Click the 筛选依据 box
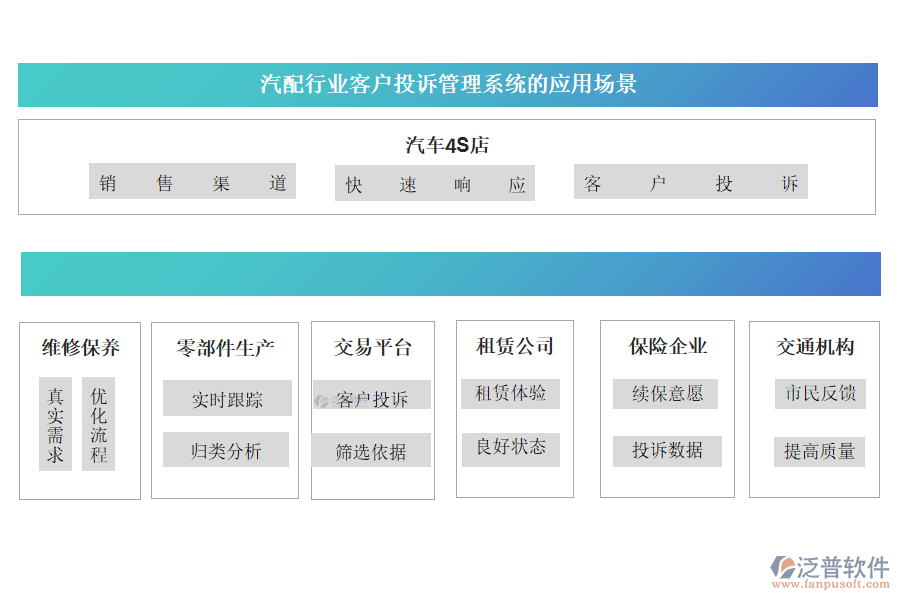The height and width of the screenshot is (600, 900). coord(371,451)
